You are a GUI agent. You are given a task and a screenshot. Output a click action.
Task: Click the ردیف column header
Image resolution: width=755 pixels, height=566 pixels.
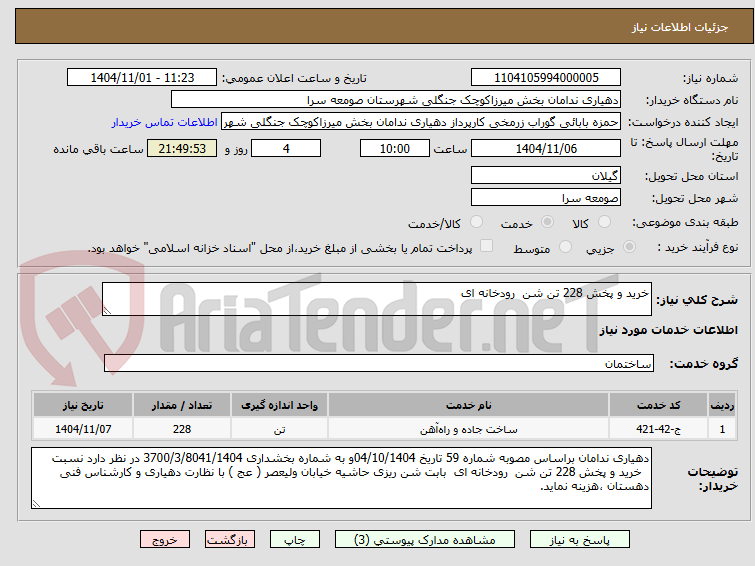pos(722,405)
